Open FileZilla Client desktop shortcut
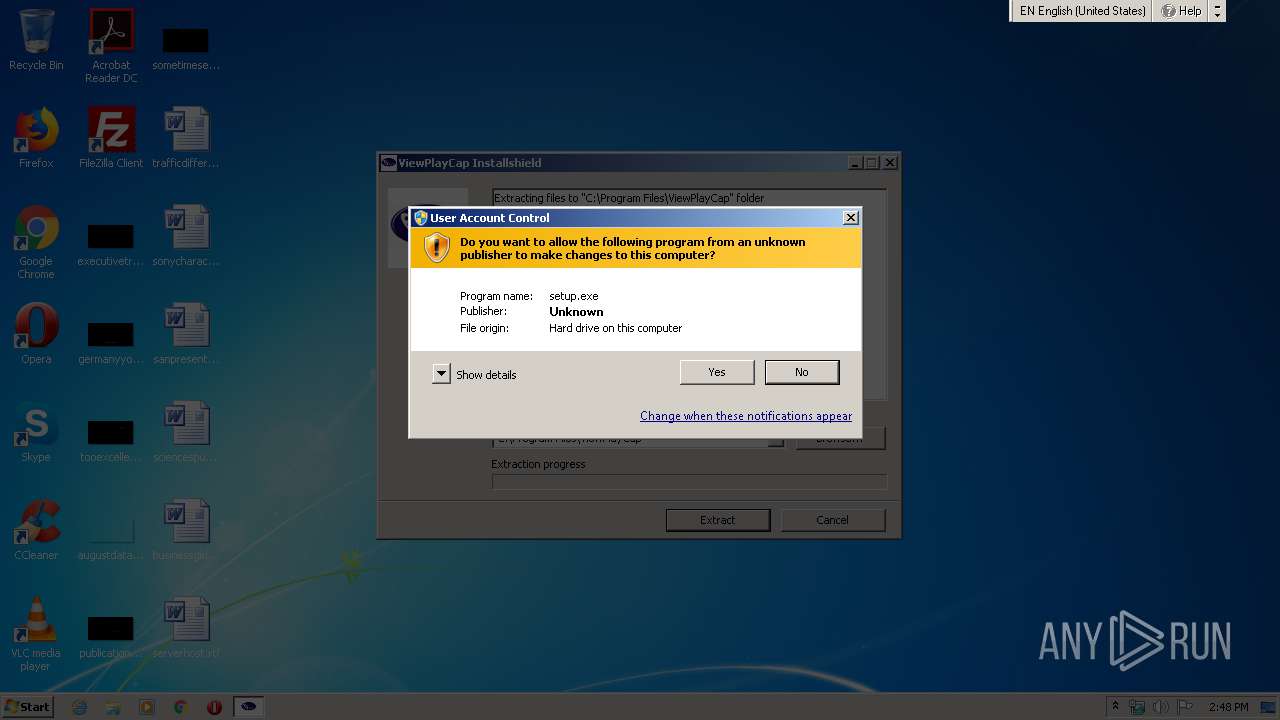 pos(111,138)
